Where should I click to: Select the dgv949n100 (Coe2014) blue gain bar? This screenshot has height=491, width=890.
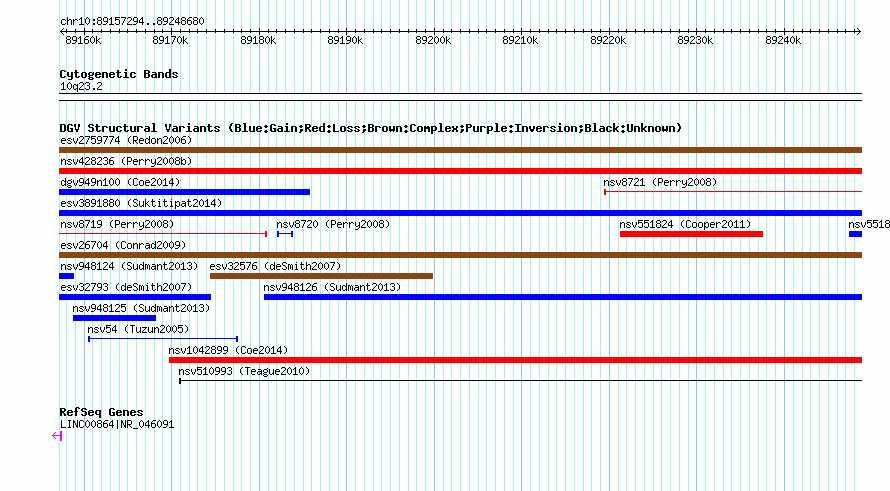184,192
